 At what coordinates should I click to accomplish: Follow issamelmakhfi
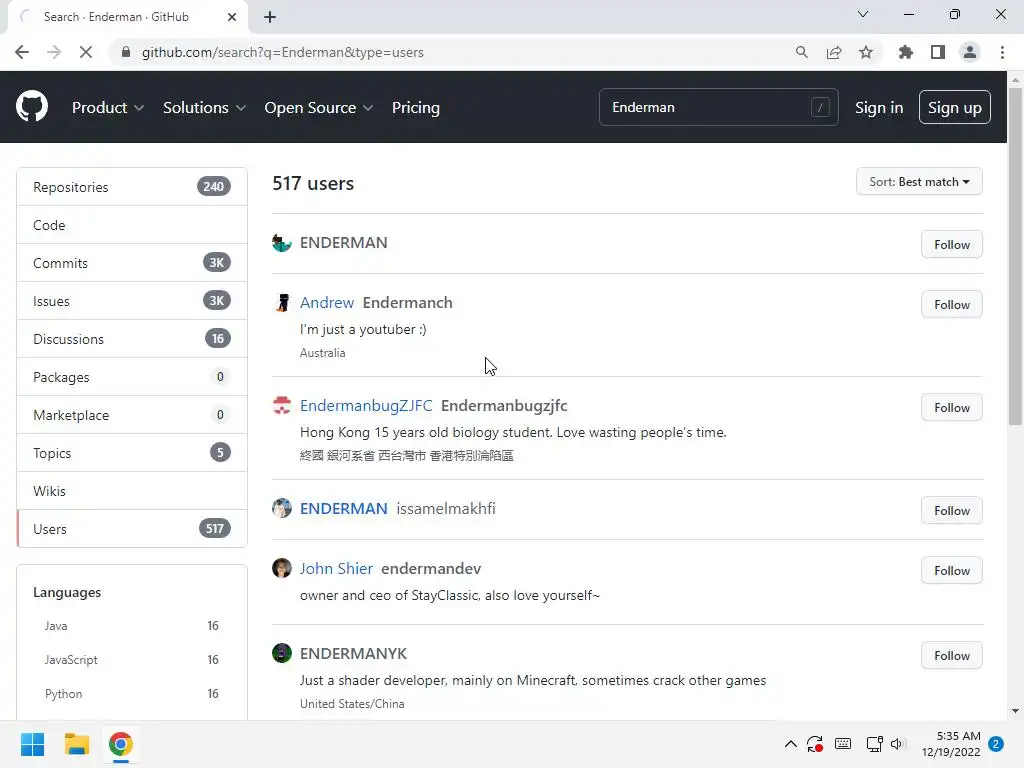952,511
